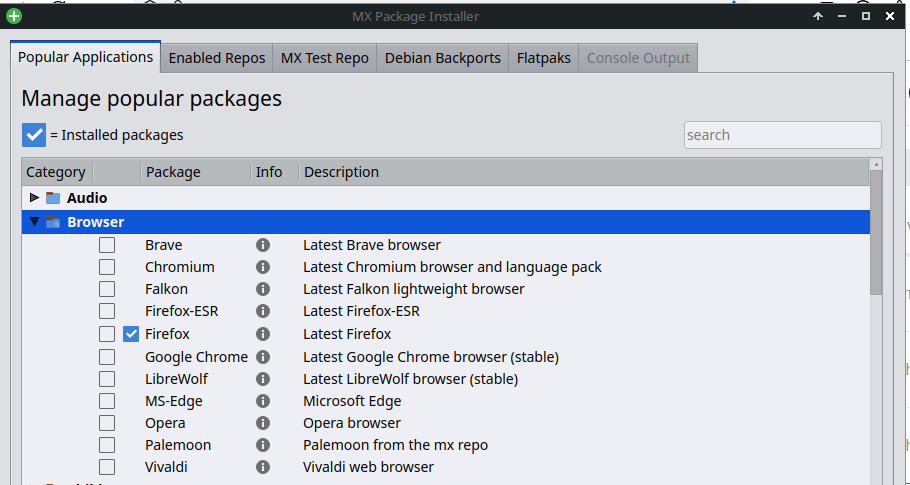This screenshot has width=910, height=485.
Task: Click the Description column header
Action: tap(583, 172)
